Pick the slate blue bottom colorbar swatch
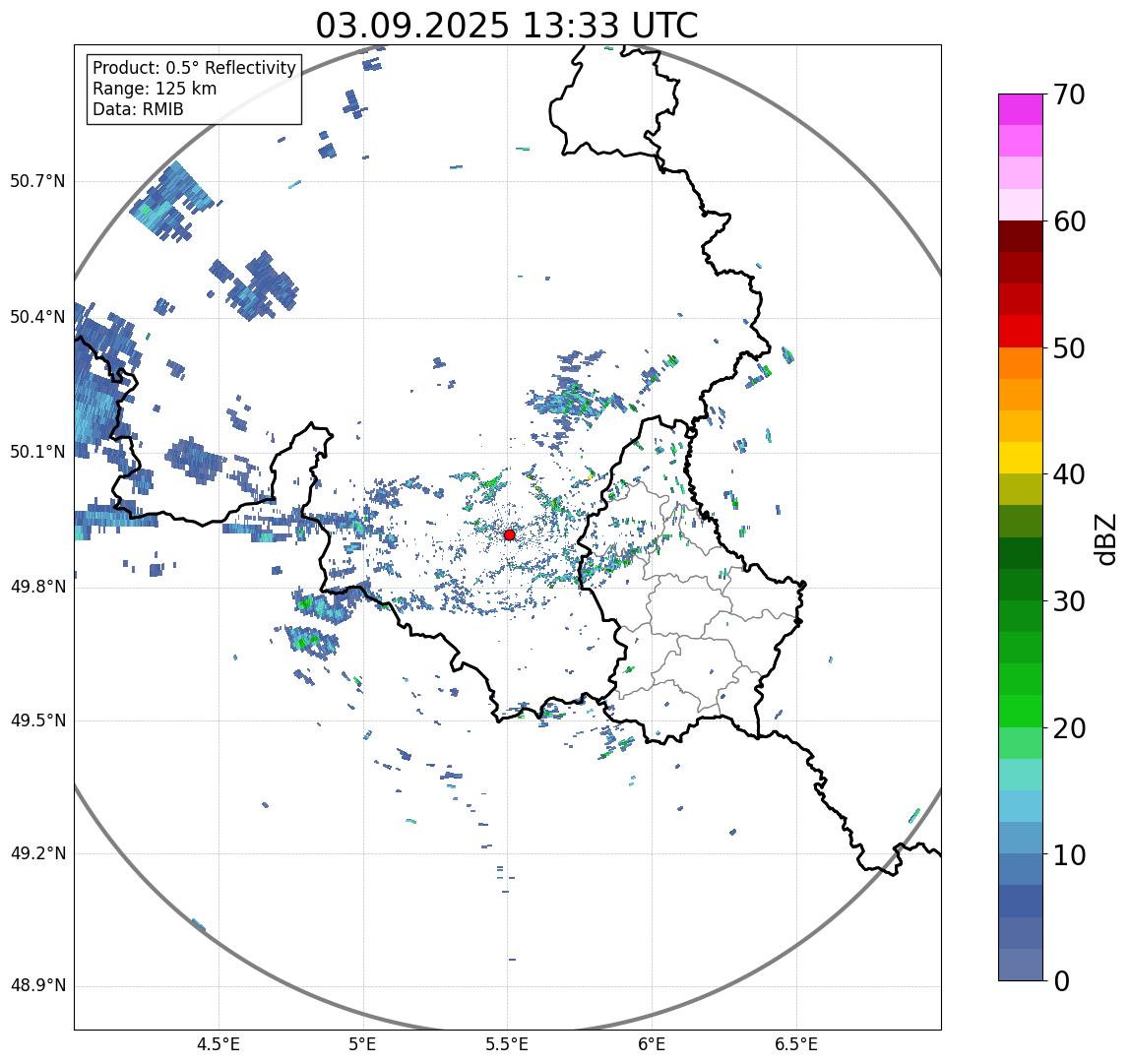 tap(1021, 965)
